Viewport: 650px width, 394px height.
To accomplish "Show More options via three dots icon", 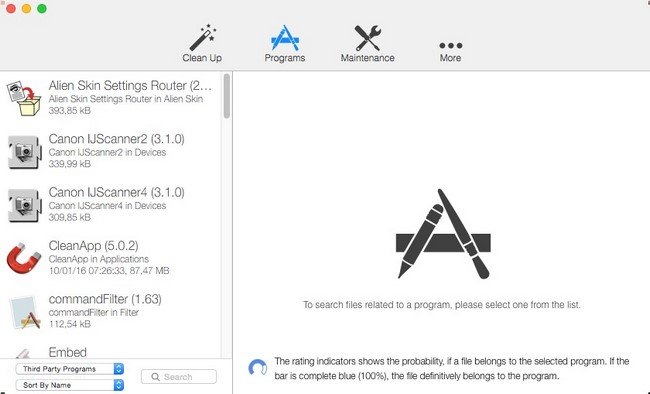I will click(451, 45).
